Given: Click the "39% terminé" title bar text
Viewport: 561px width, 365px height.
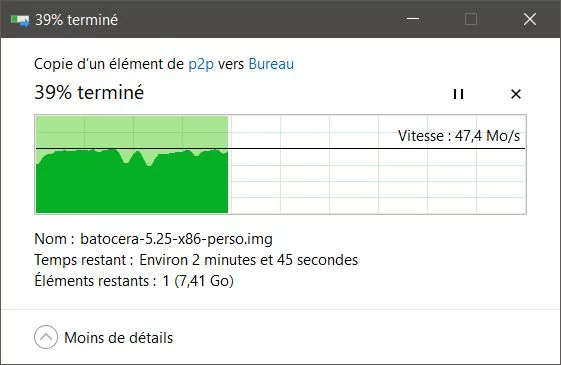Looking at the screenshot, I should (x=77, y=20).
